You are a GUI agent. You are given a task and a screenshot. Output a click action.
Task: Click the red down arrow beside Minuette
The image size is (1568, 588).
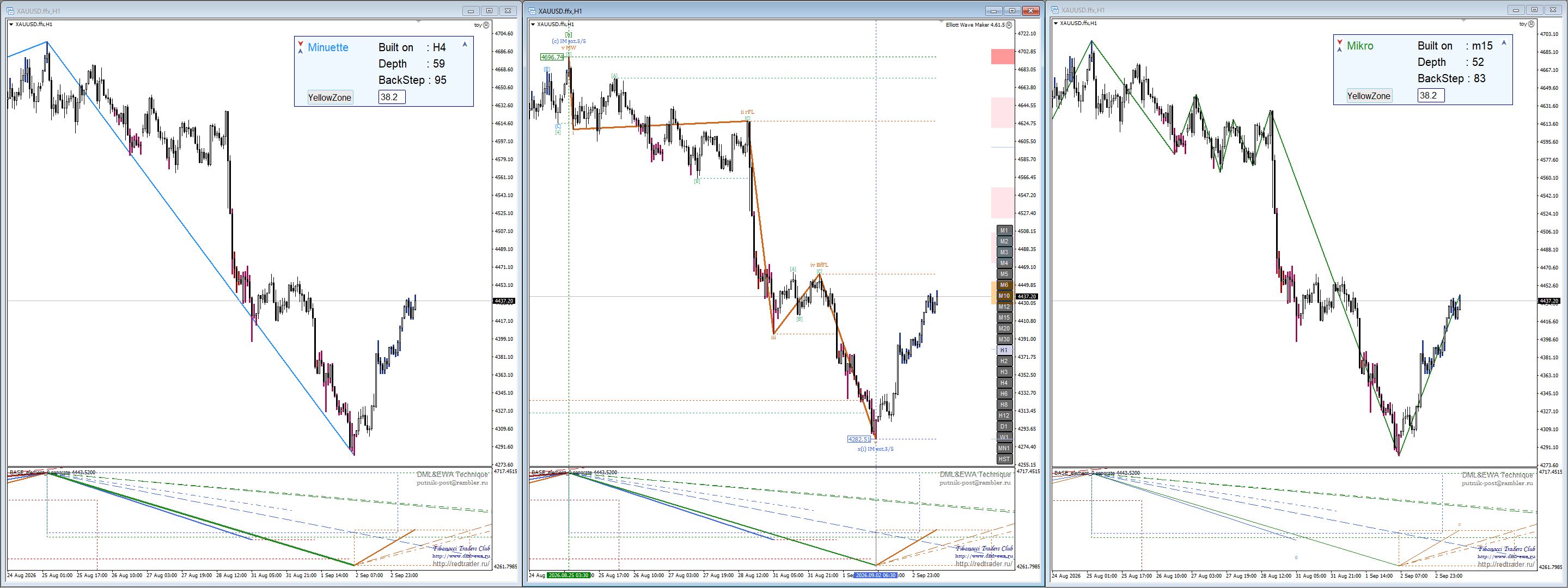pyautogui.click(x=301, y=44)
